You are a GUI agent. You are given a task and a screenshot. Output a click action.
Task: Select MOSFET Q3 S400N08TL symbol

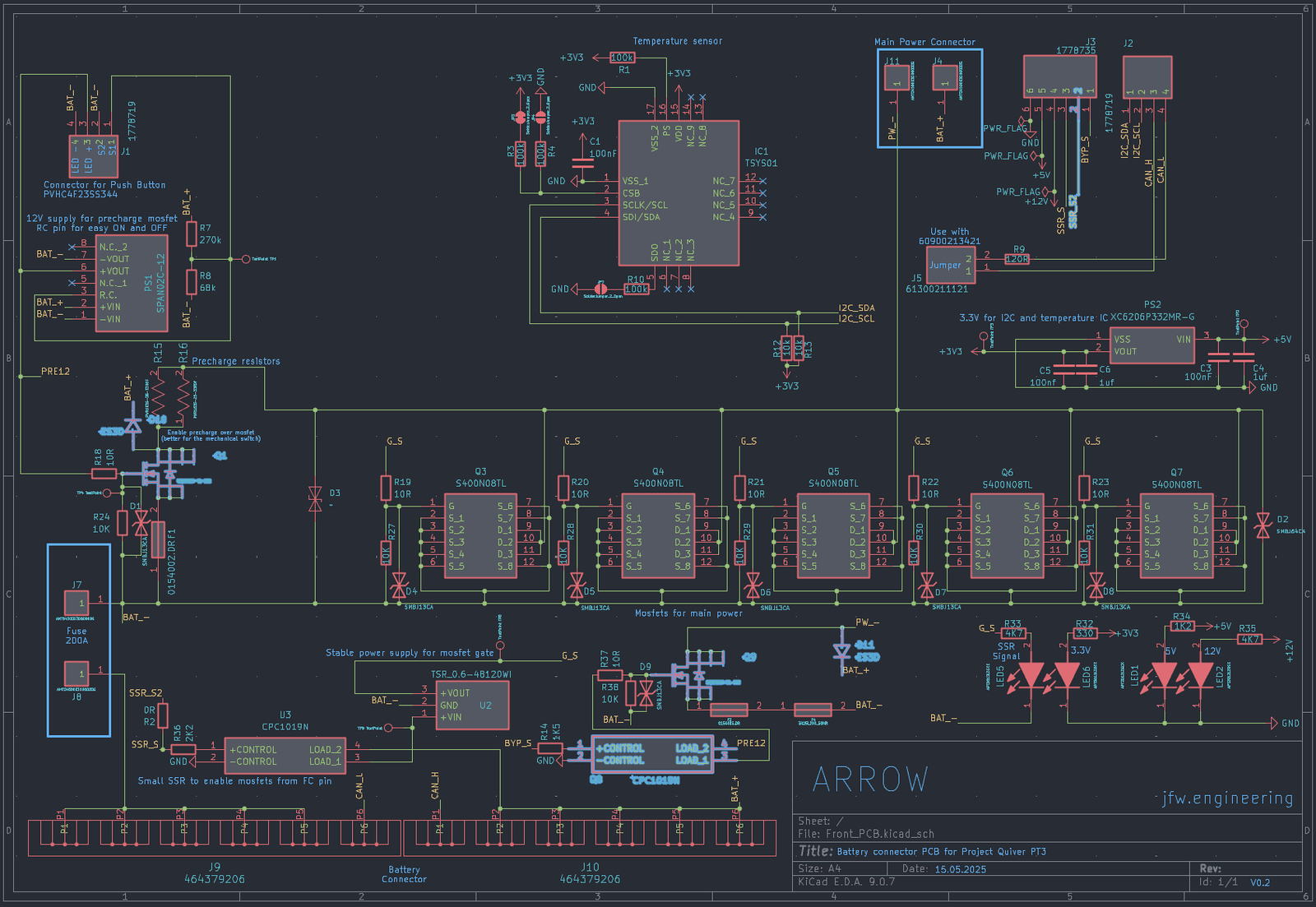point(480,536)
